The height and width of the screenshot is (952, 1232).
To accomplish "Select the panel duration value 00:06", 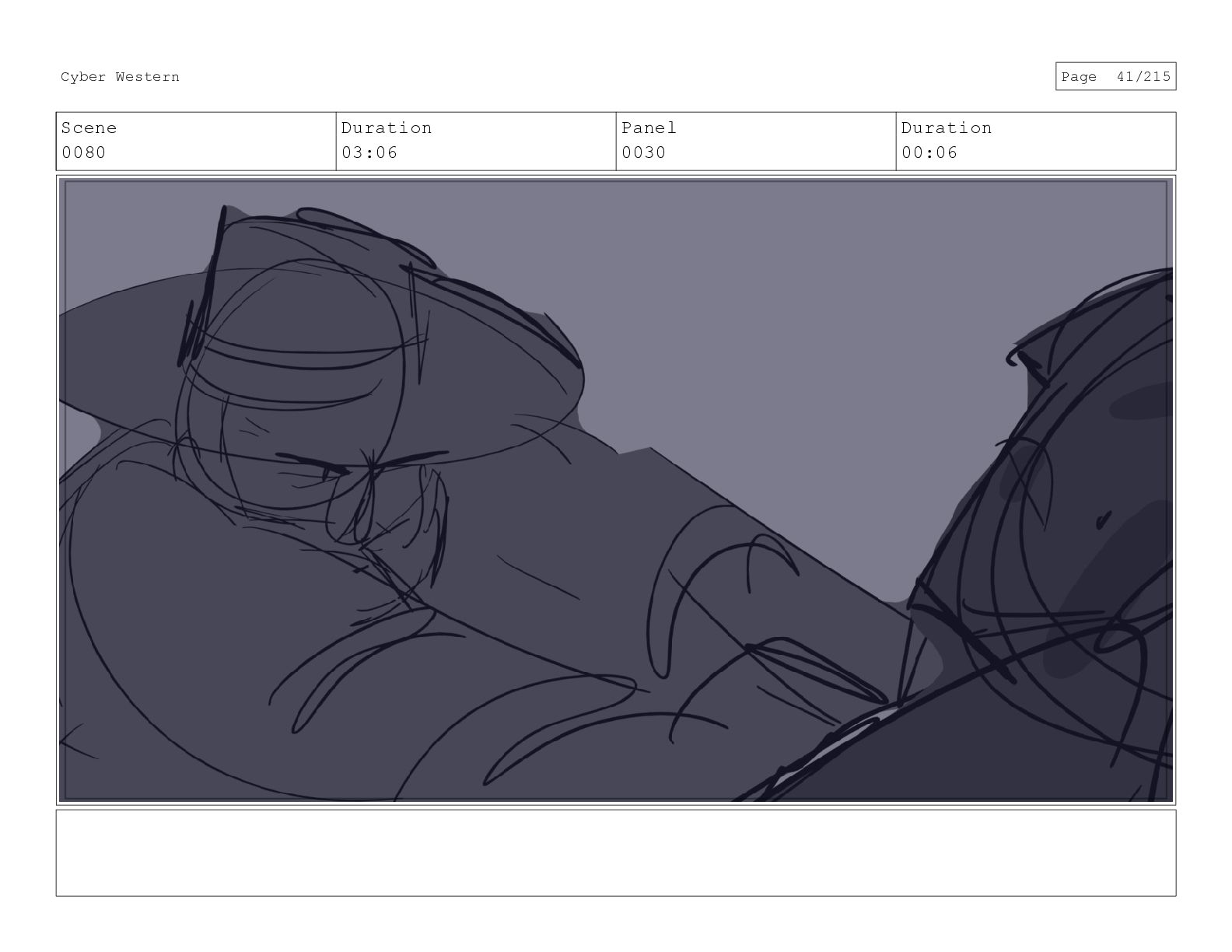I will [929, 152].
